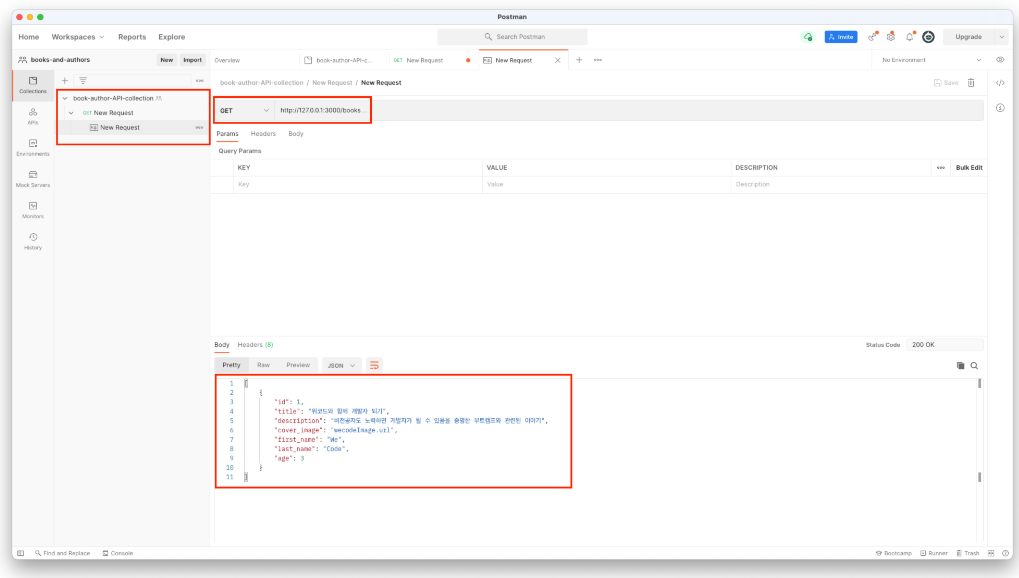Search within the response body
The image size is (1019, 578).
click(974, 365)
